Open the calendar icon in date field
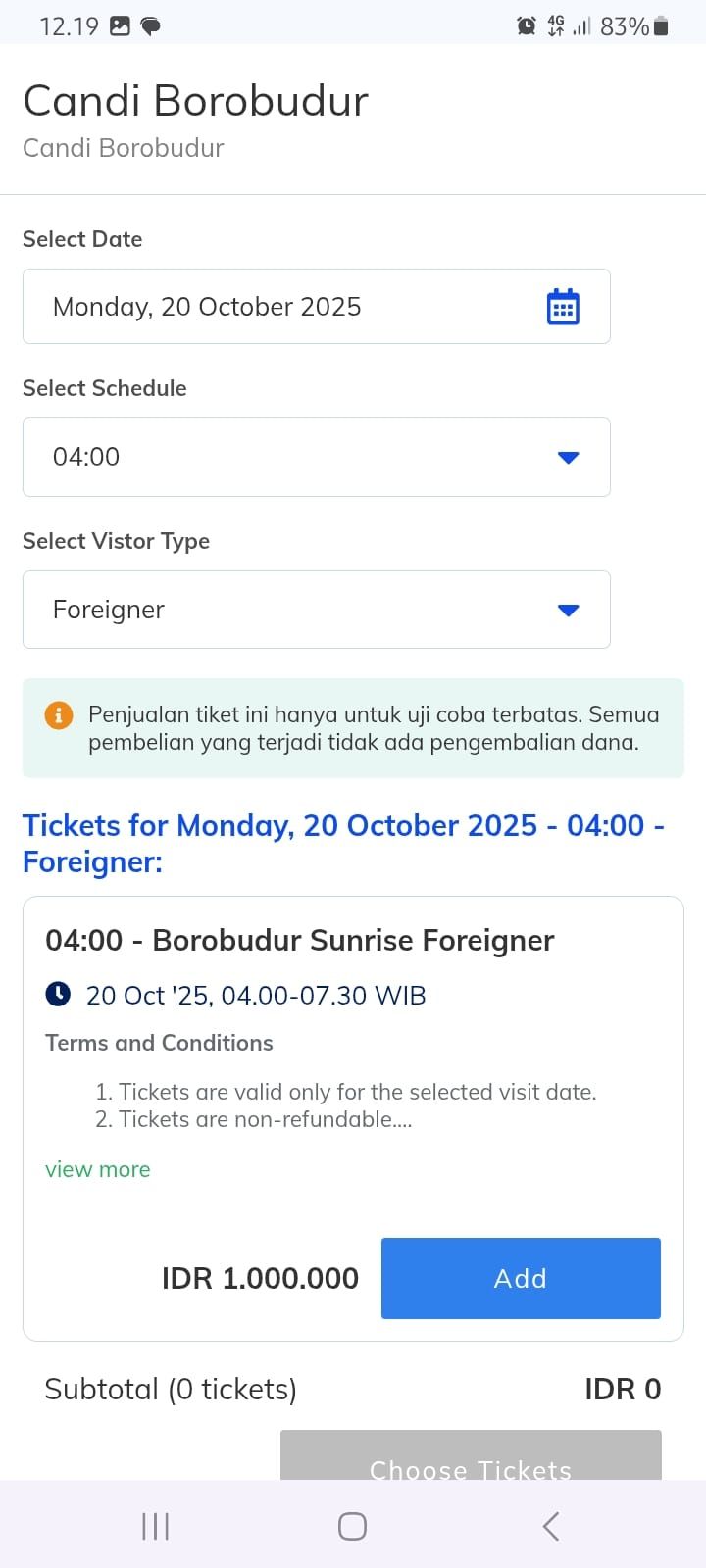The height and width of the screenshot is (1568, 706). pyautogui.click(x=563, y=307)
